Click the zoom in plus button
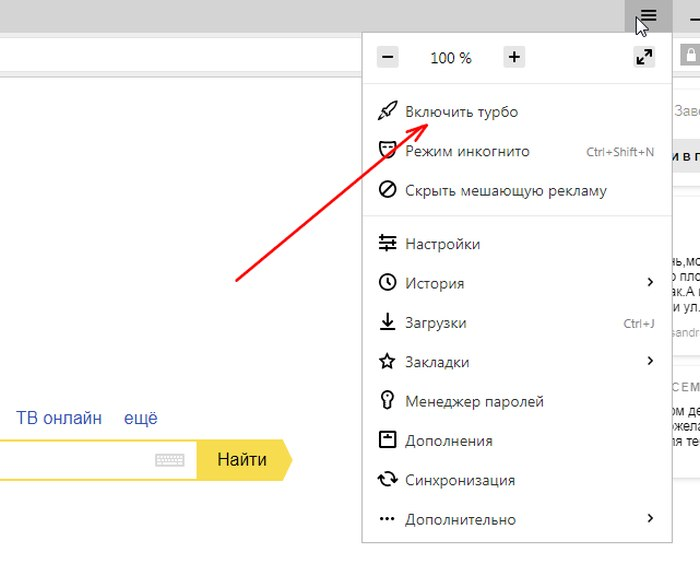 [x=514, y=57]
